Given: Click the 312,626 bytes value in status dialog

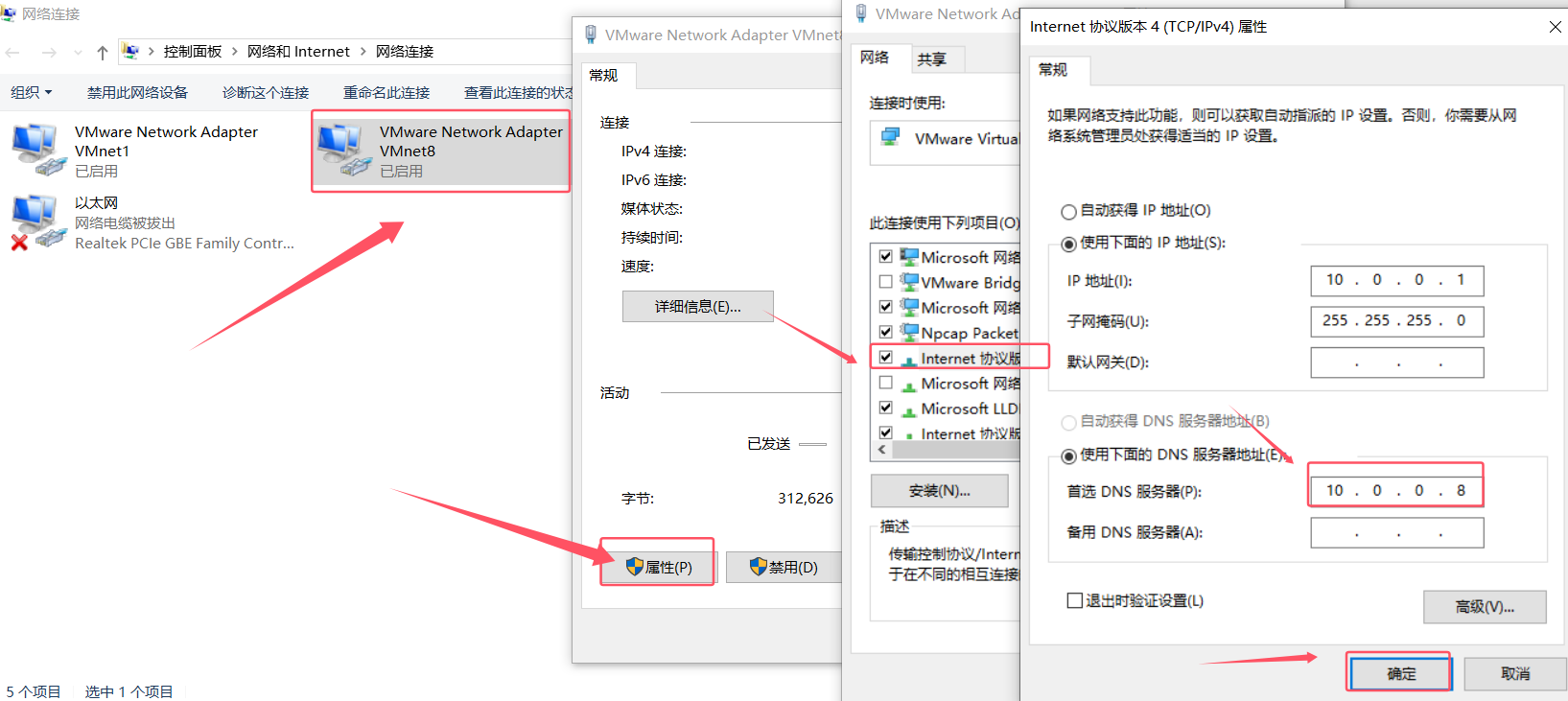Looking at the screenshot, I should pyautogui.click(x=806, y=499).
